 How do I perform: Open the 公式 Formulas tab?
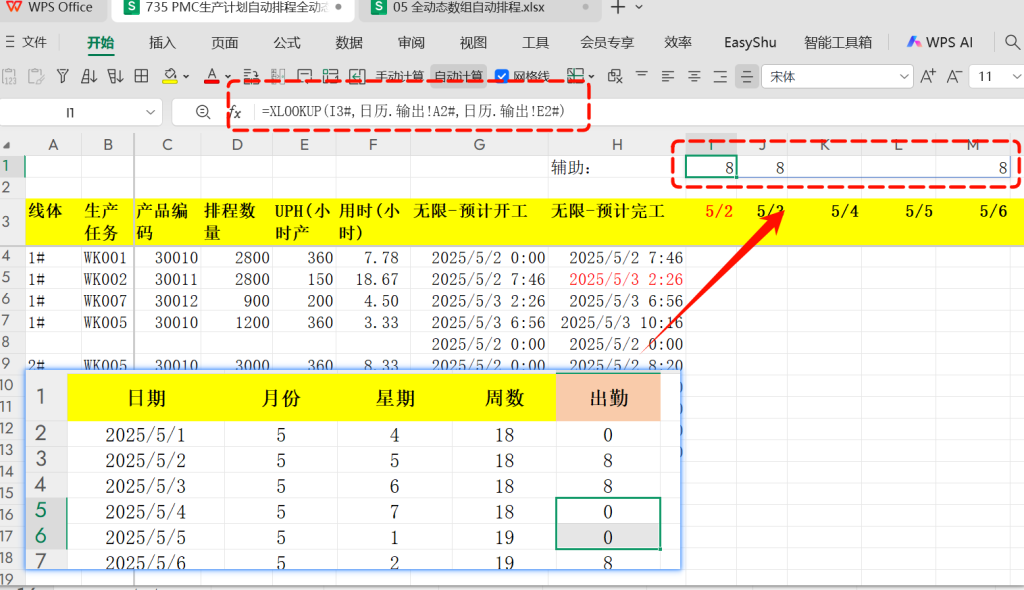tap(287, 42)
